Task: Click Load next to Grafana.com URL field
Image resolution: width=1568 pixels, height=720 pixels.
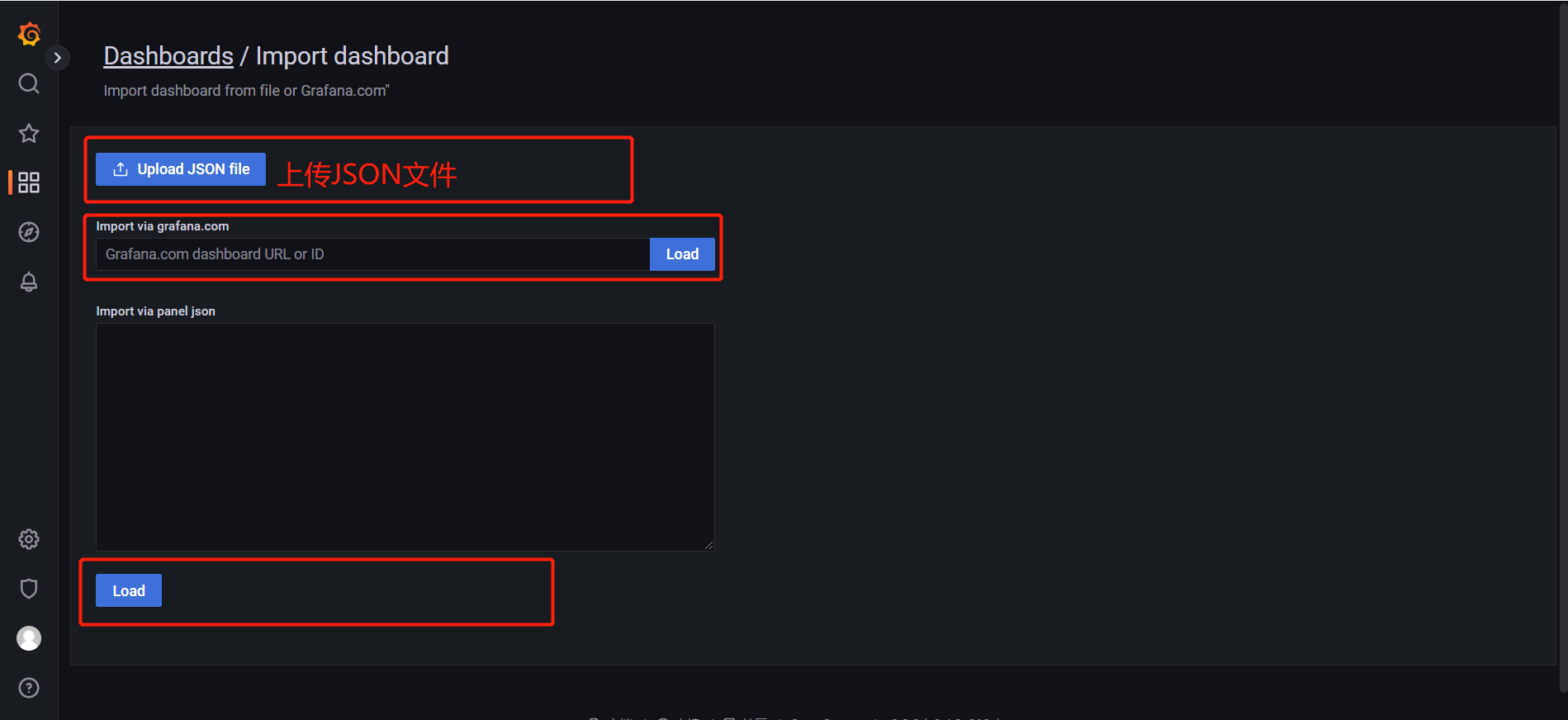Action: pyautogui.click(x=682, y=254)
